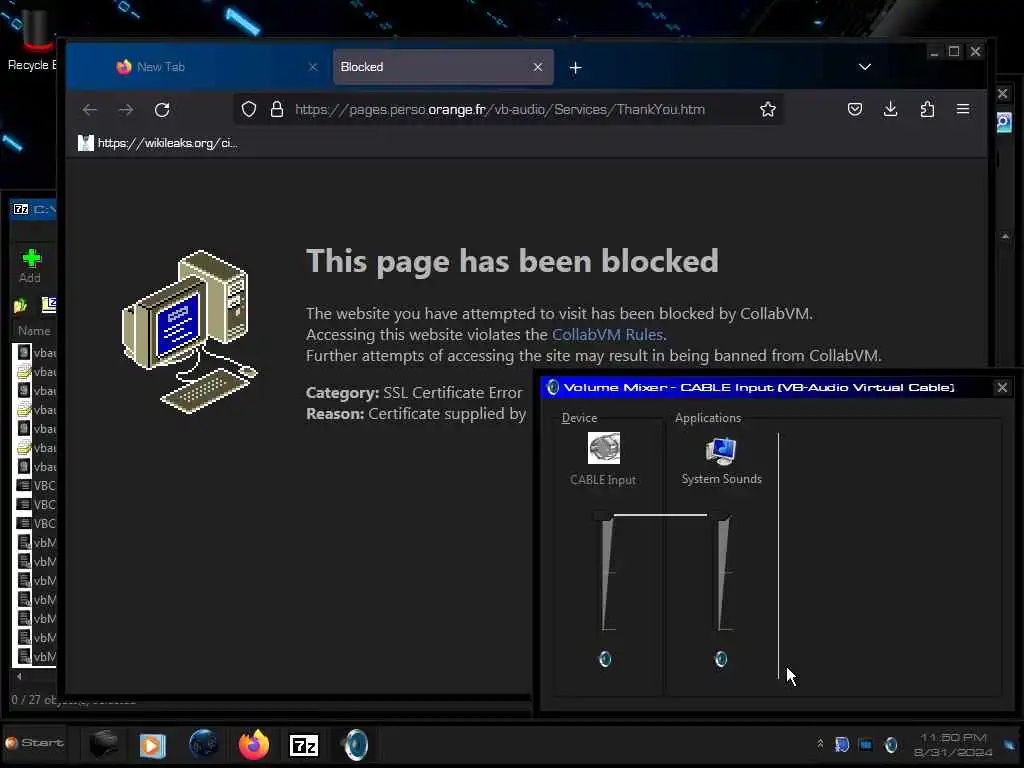This screenshot has height=768, width=1024.
Task: Click the padlock site information icon
Action: click(277, 109)
